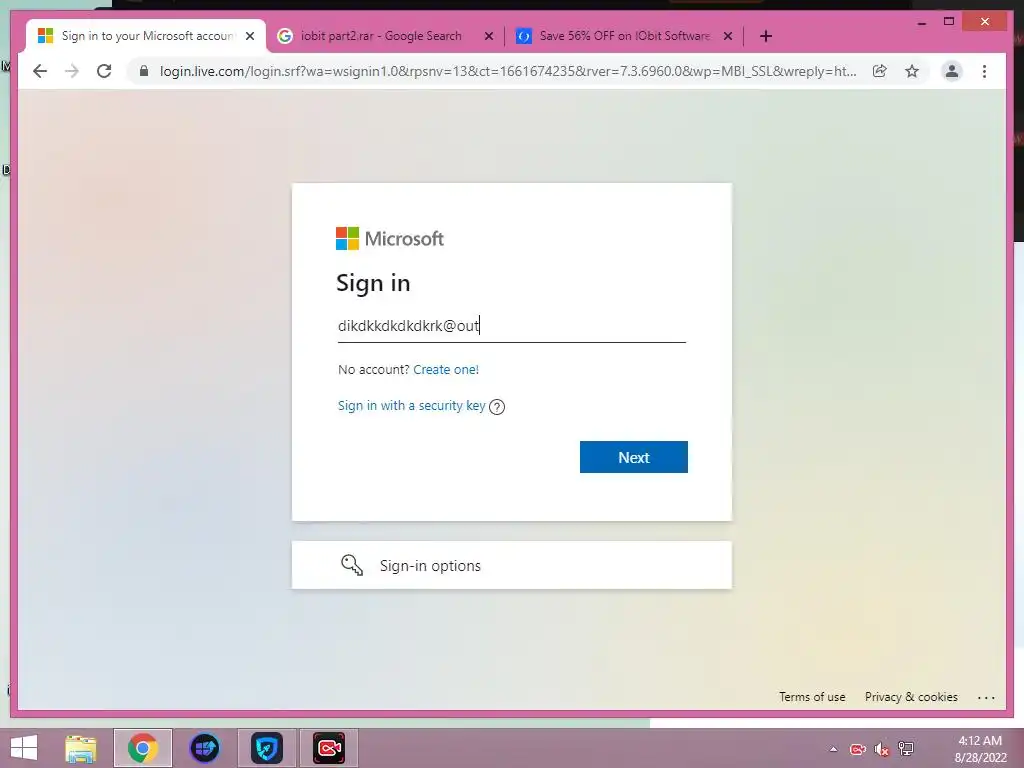Open the Privacy & cookies link
This screenshot has width=1024, height=768.
911,697
